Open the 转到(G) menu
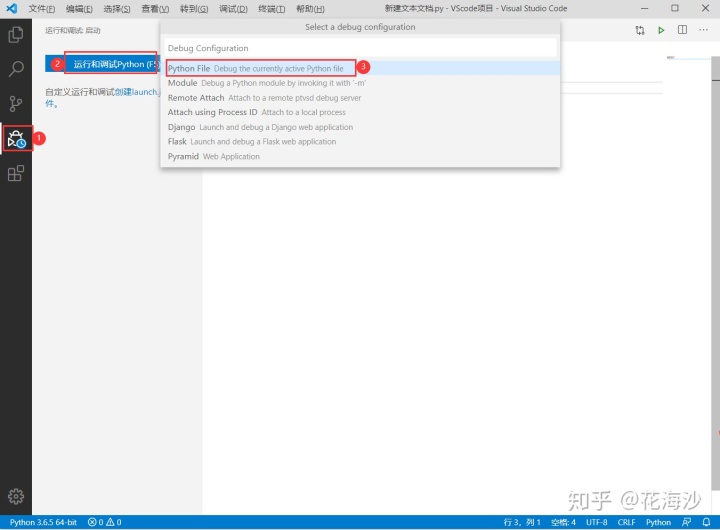This screenshot has height=530, width=720. point(194,9)
